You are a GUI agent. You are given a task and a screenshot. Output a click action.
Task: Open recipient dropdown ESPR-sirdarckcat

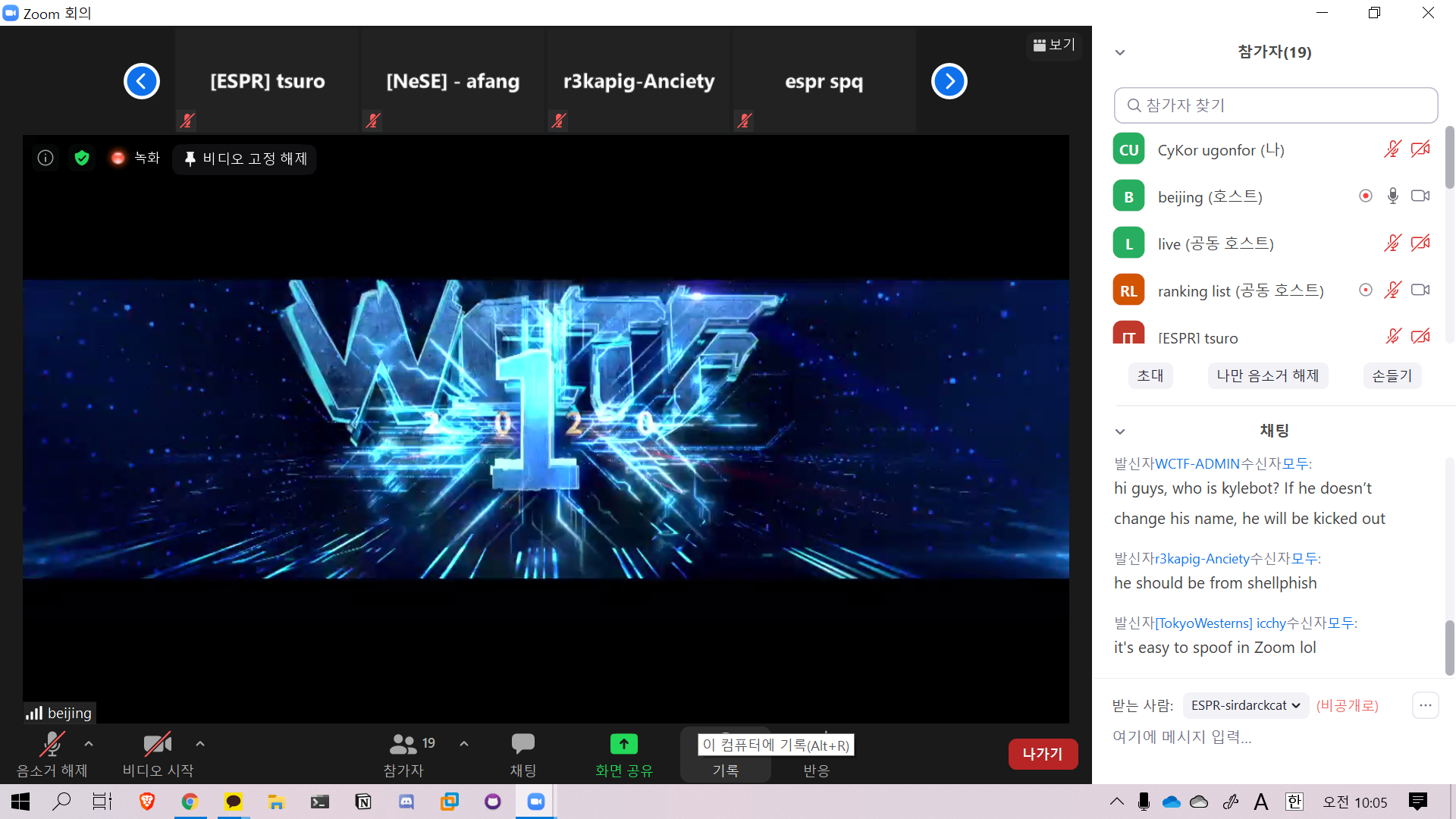click(x=1245, y=705)
